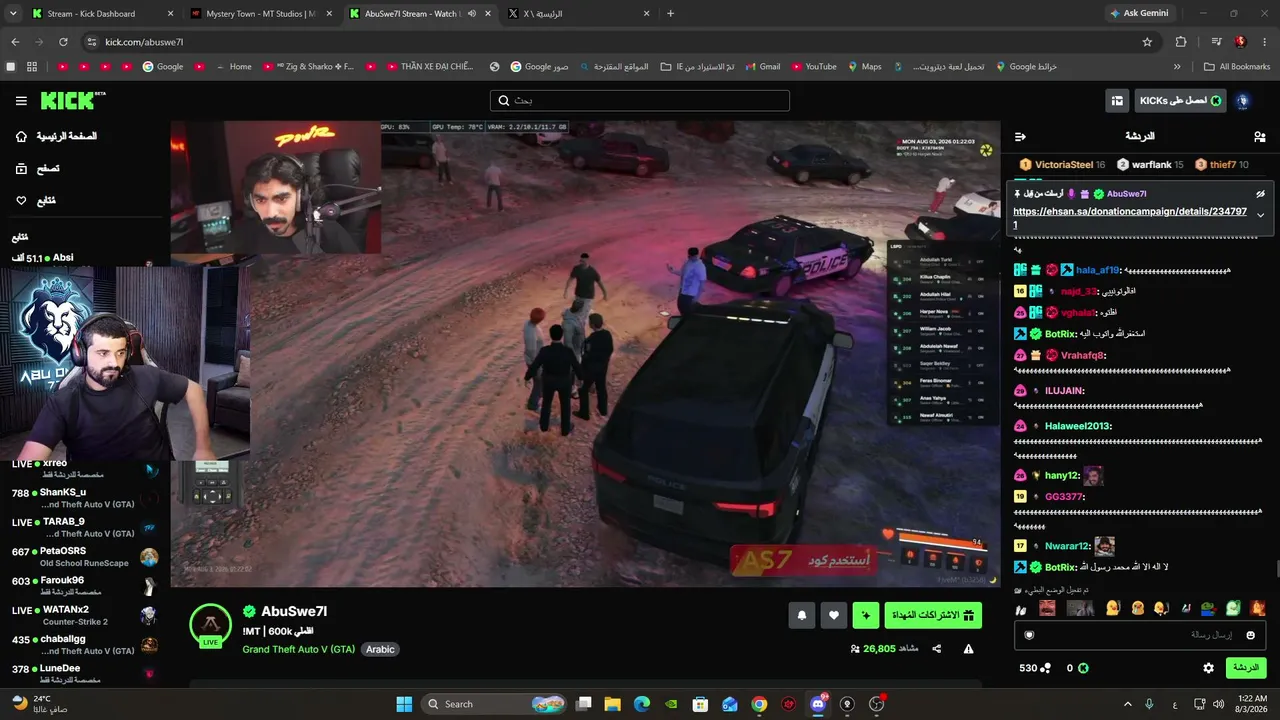The width and height of the screenshot is (1280, 720).
Task: Click the KICKs balance icon showing 0
Action: pos(1083,668)
